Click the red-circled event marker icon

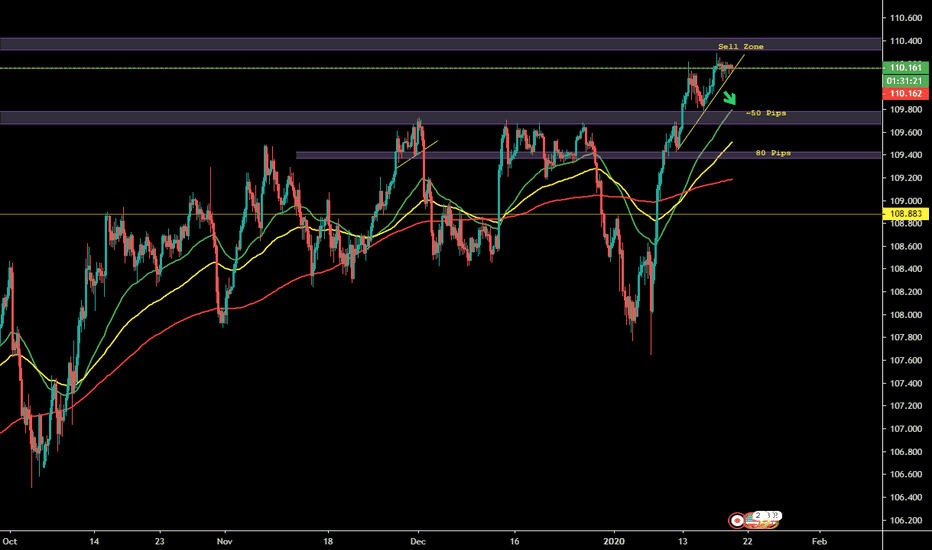click(x=737, y=520)
